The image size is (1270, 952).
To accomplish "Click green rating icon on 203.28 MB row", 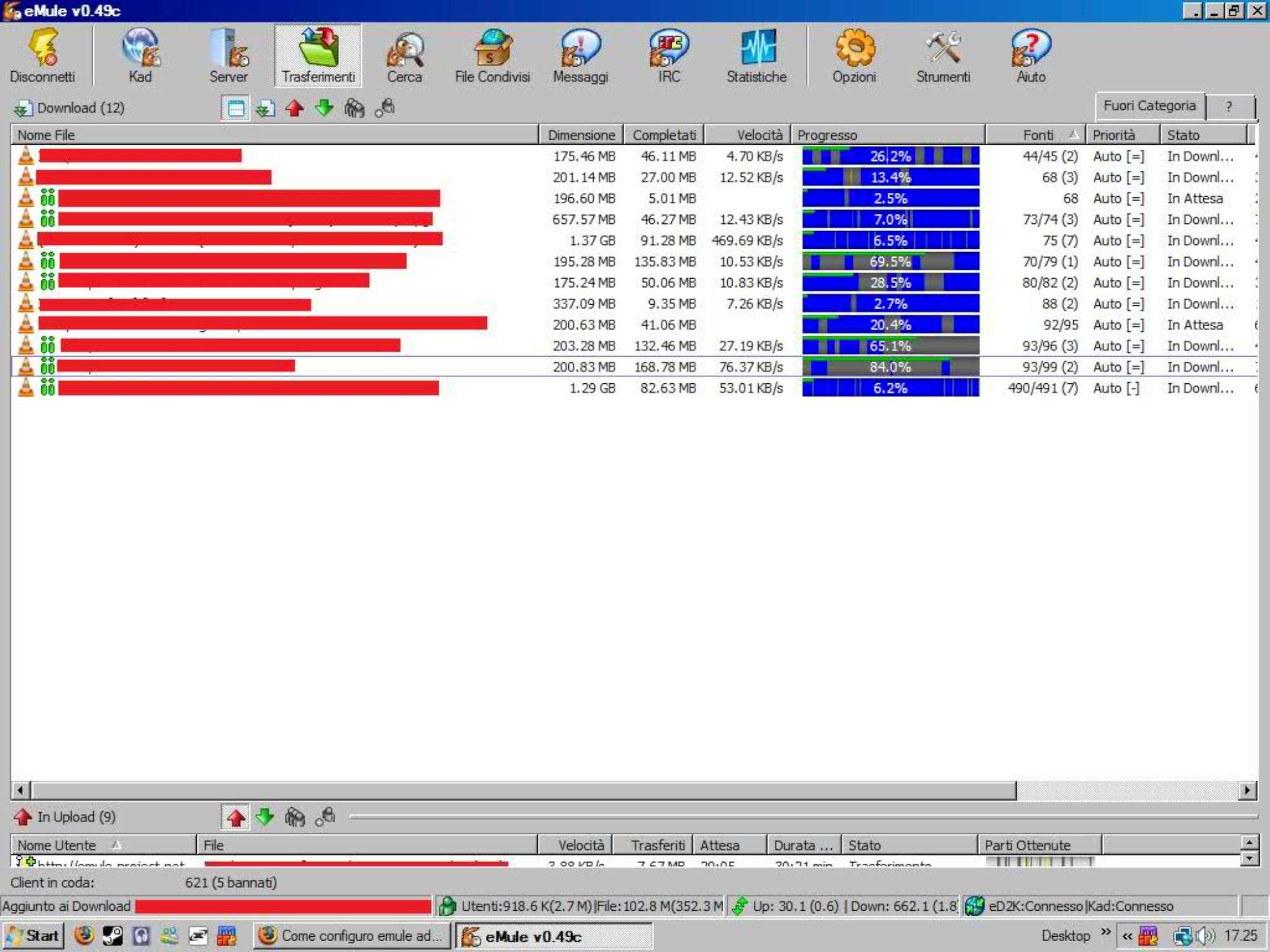I will (48, 346).
